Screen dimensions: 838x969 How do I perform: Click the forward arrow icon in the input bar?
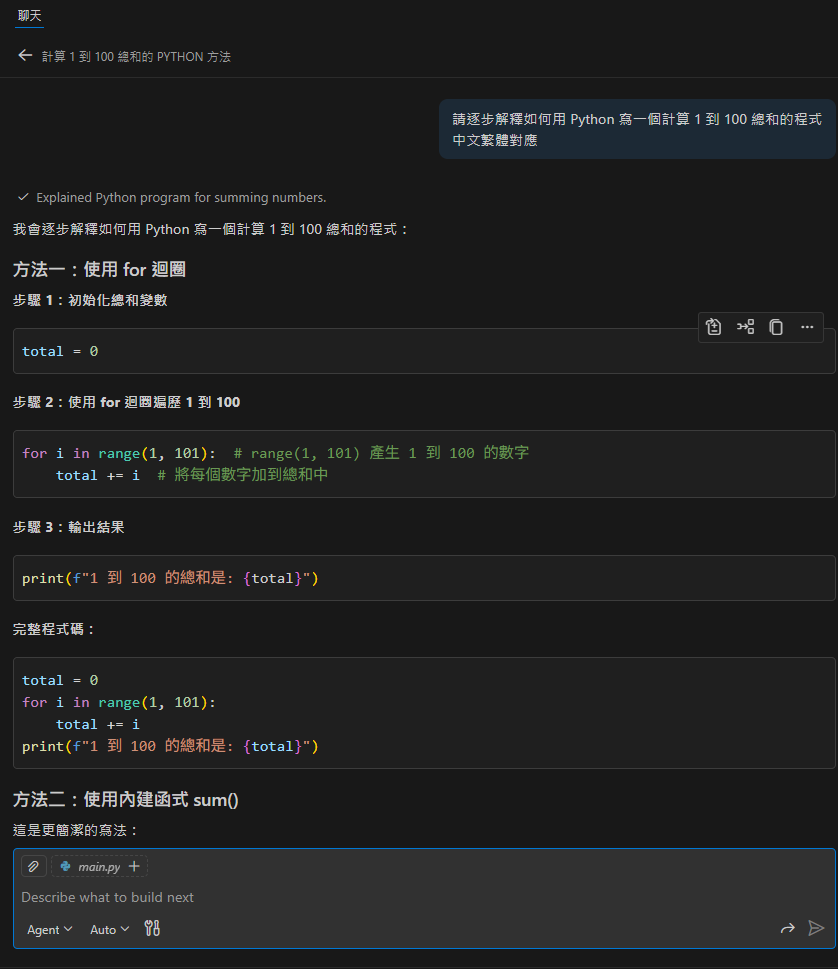[x=788, y=928]
